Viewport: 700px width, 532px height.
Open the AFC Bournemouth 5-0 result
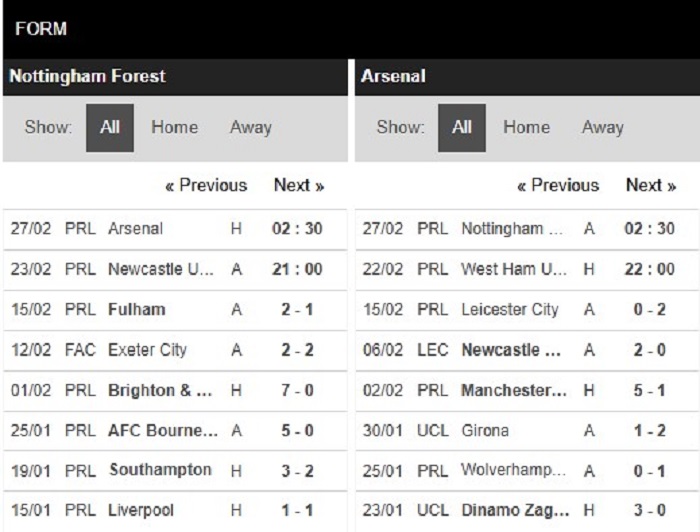pyautogui.click(x=175, y=431)
